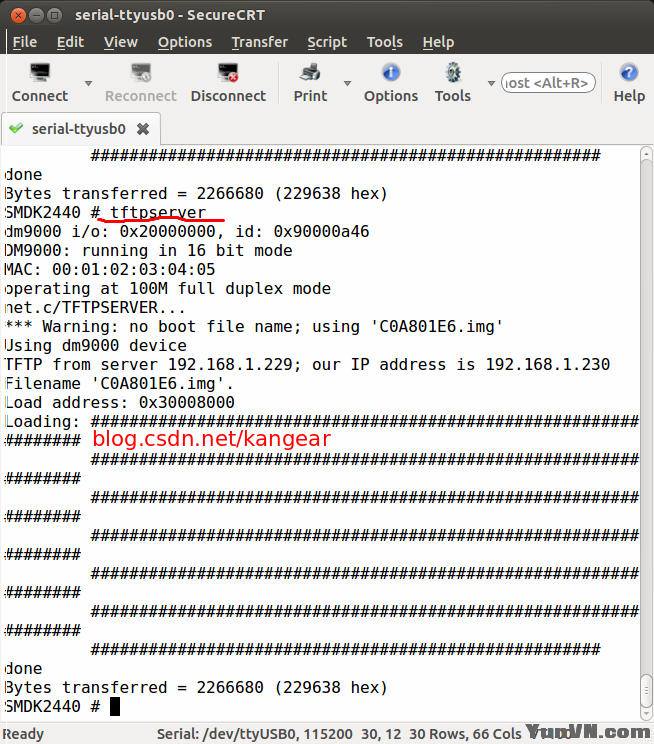Click 'Serial: /dev/ttyUSB0, 115200' in status bar
The height and width of the screenshot is (744, 654).
point(255,734)
